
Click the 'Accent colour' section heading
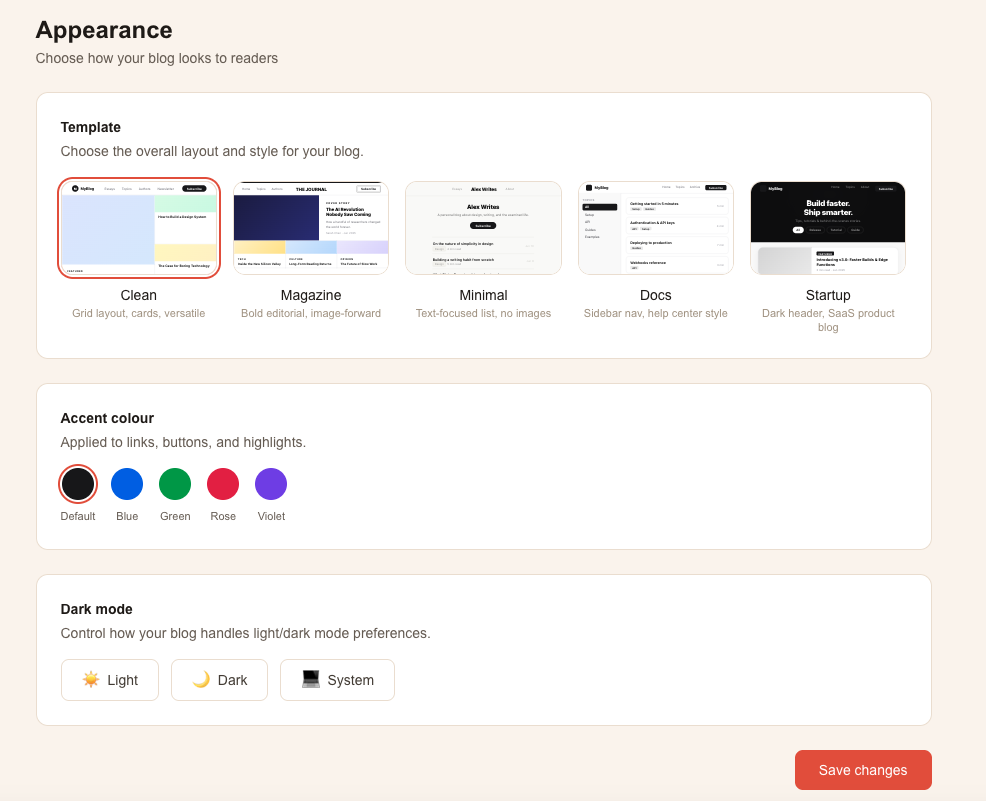pos(108,418)
